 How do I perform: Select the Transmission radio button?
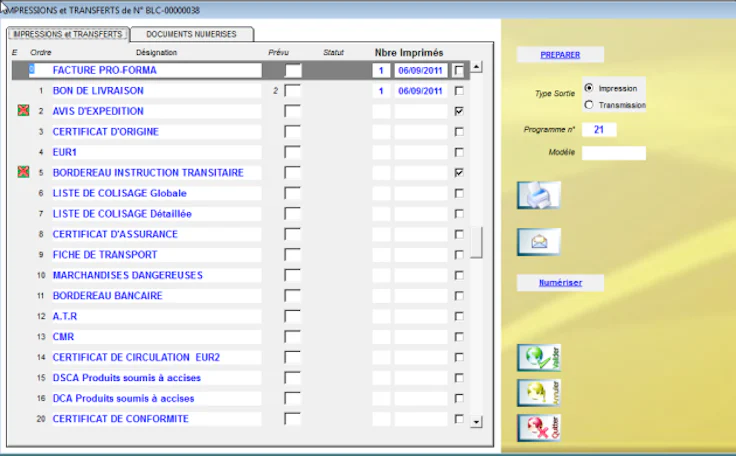(589, 104)
